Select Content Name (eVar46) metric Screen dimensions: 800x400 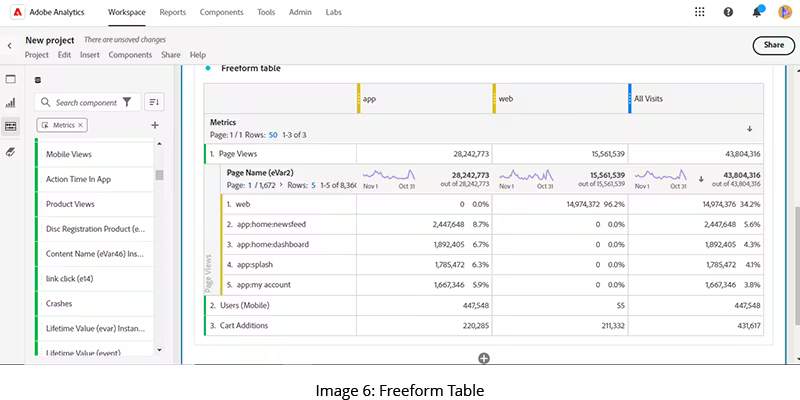(95, 254)
